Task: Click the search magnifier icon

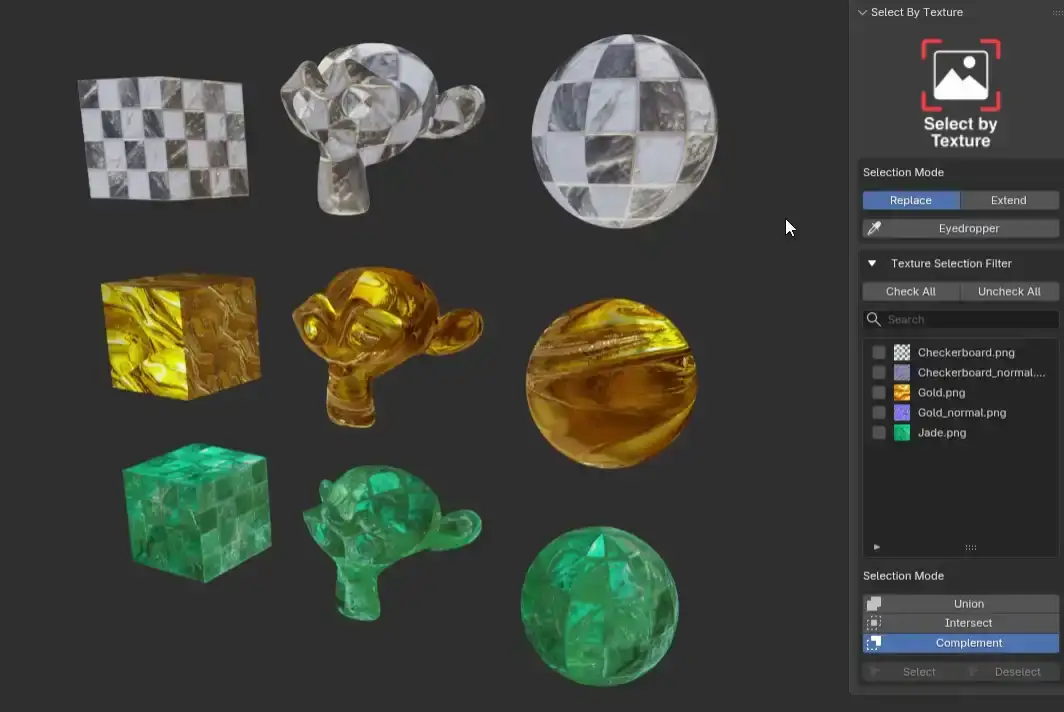Action: tap(873, 319)
